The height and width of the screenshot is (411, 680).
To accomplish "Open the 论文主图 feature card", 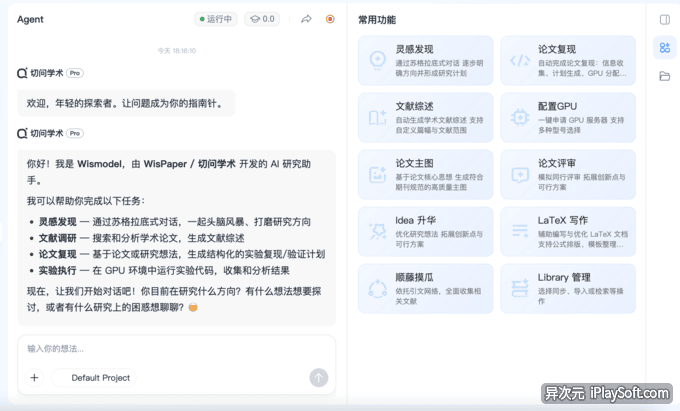I will tap(425, 174).
